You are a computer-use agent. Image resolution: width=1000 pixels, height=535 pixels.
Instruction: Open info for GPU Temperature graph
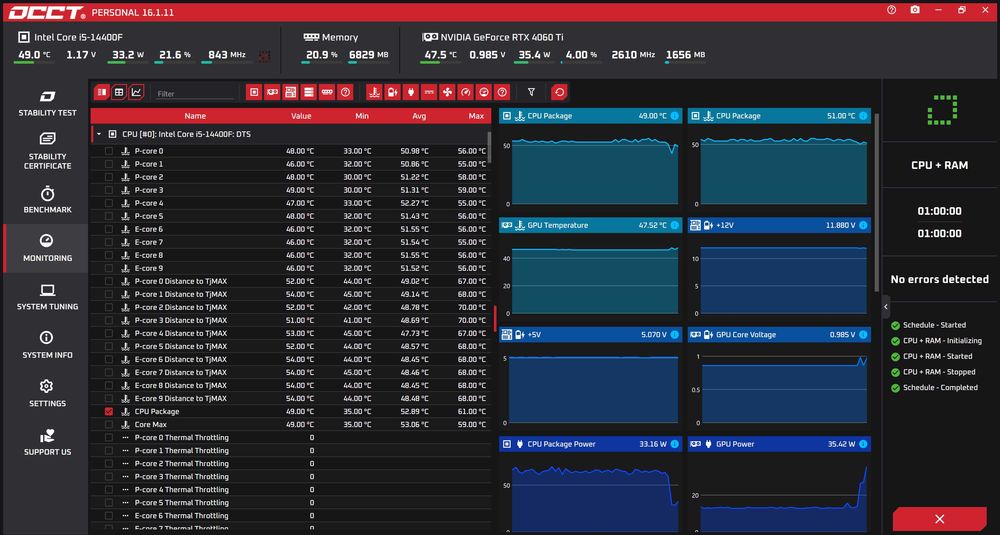click(x=674, y=225)
